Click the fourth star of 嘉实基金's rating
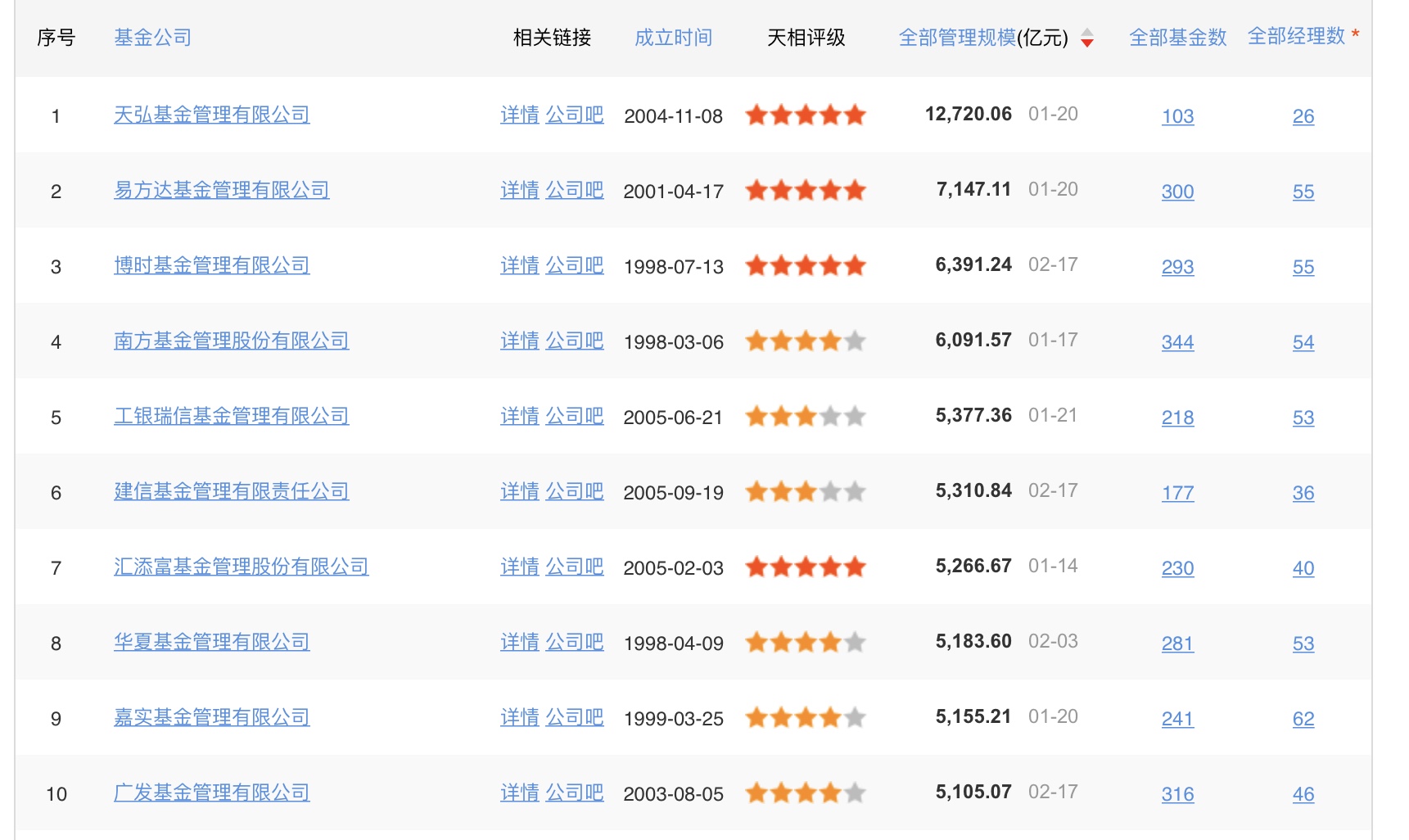1409x840 pixels. coord(831,717)
